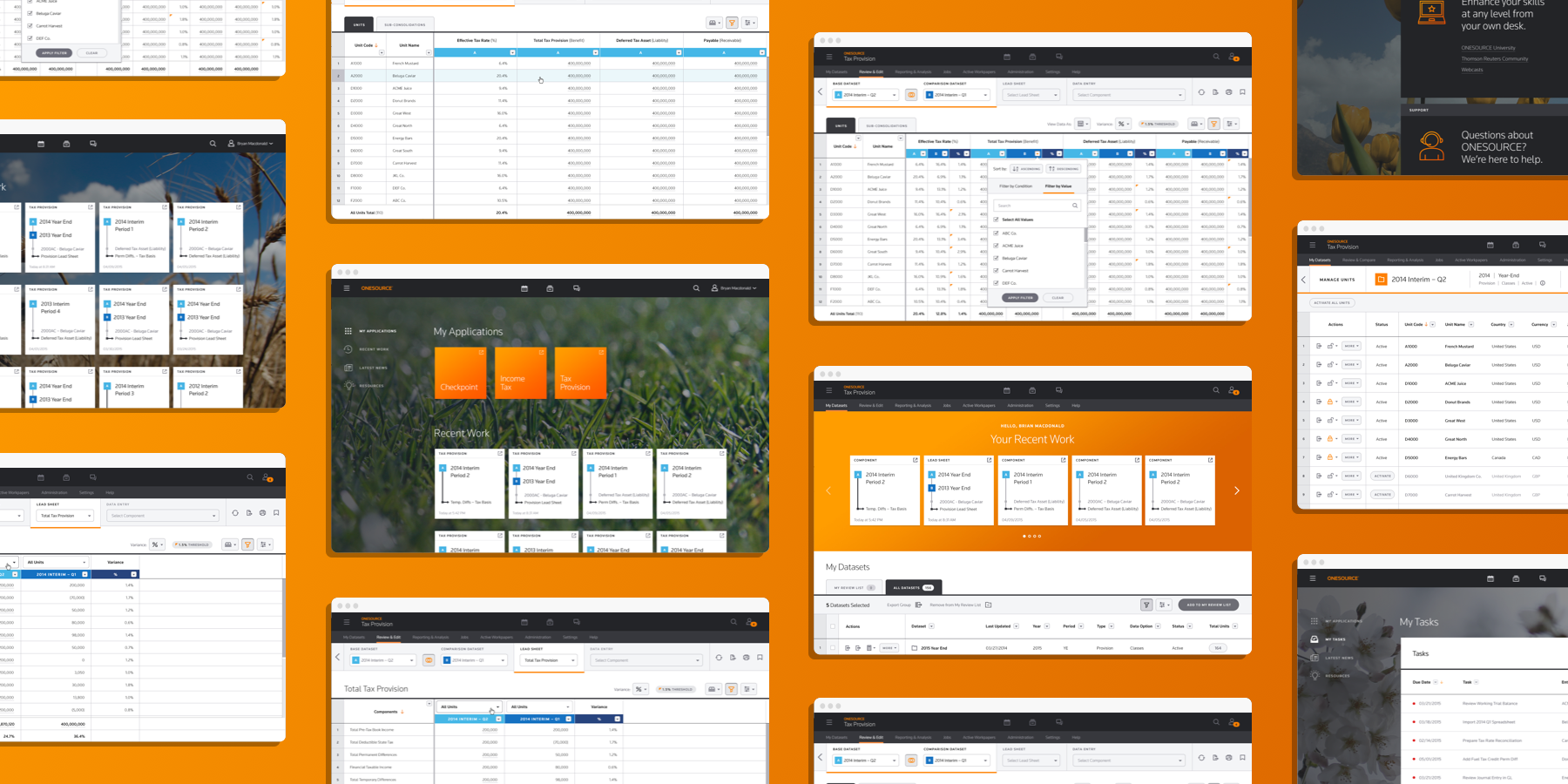Click orange compare icon between datasets in filter-popup window
This screenshot has width=1568, height=784.
pos(911,94)
